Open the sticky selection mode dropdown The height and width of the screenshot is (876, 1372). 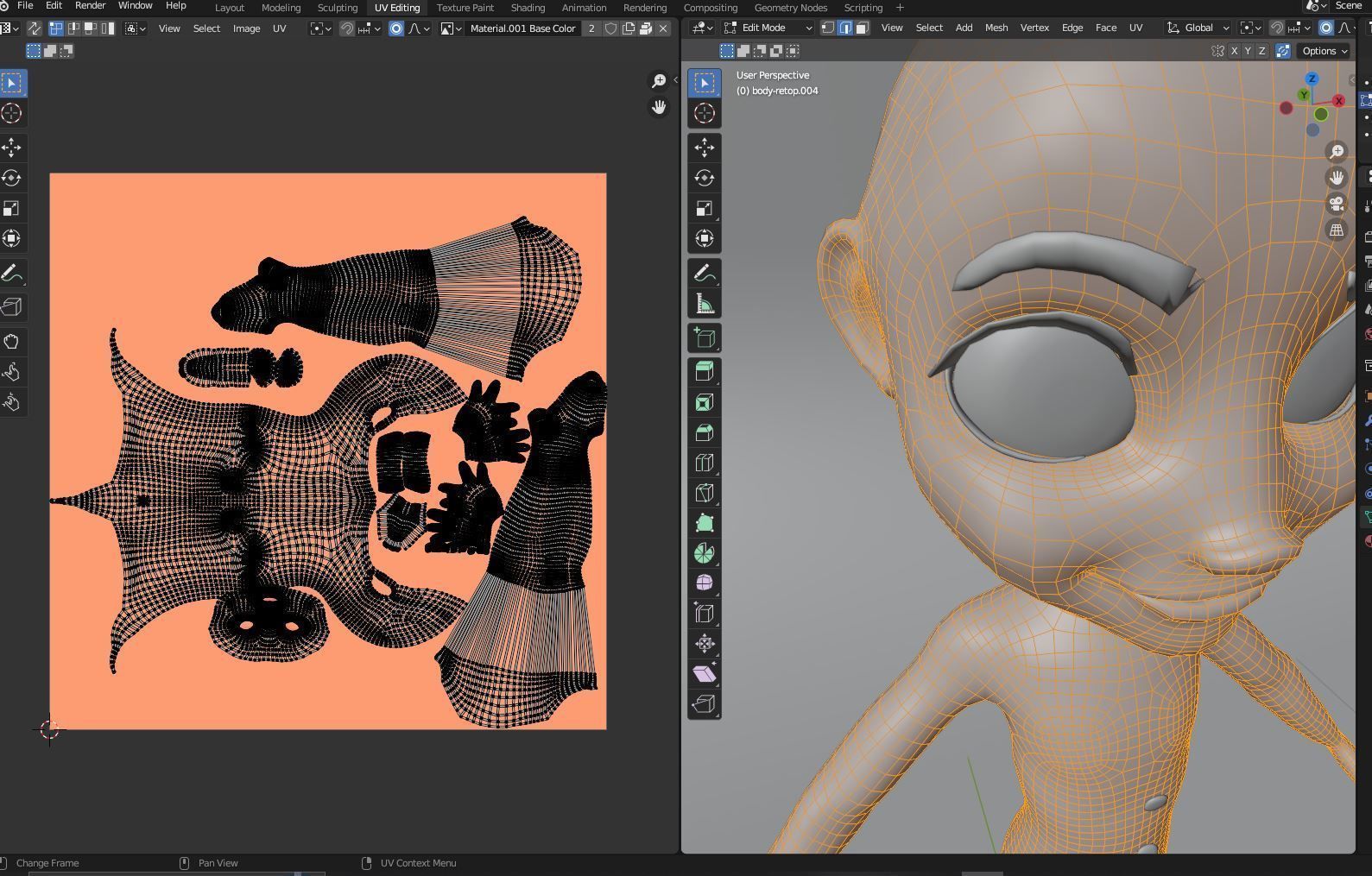coord(136,28)
